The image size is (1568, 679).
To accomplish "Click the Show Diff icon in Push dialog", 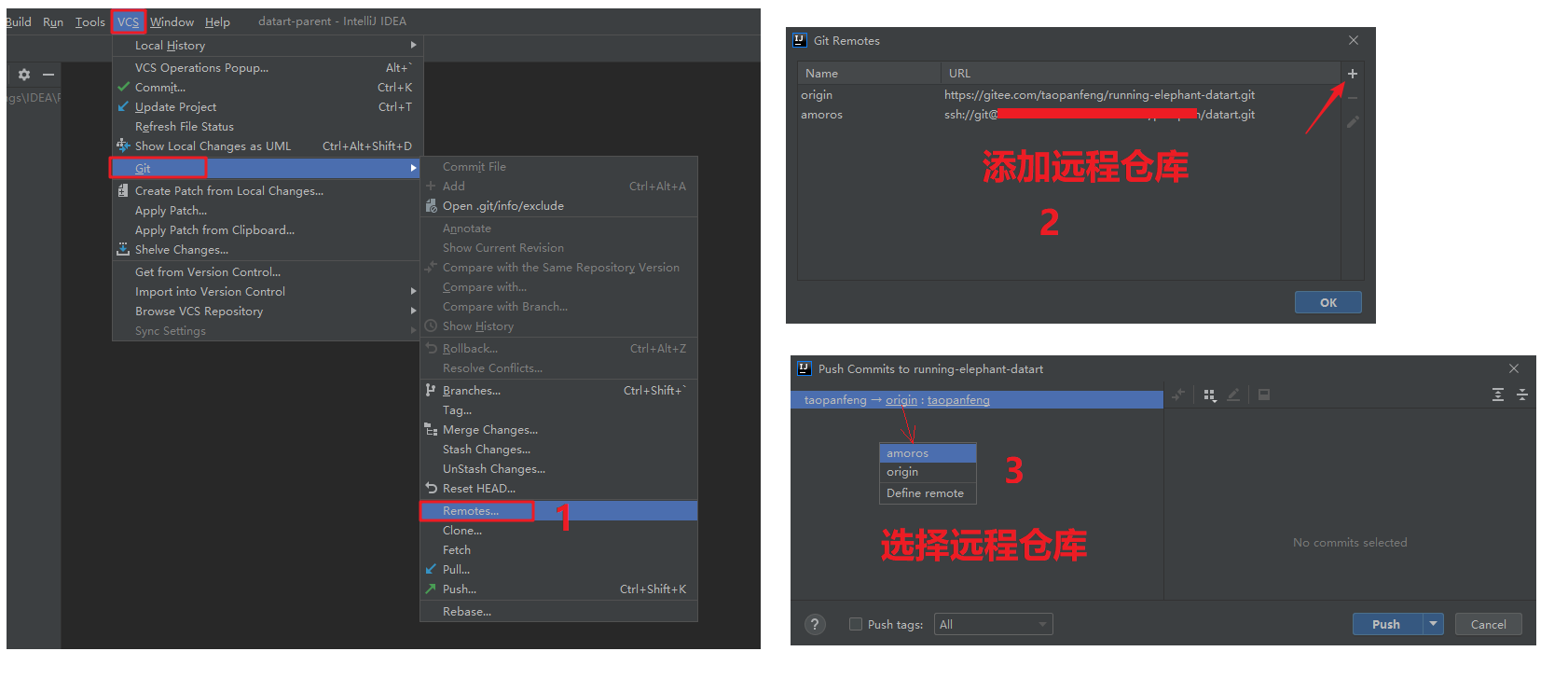I will point(1178,395).
